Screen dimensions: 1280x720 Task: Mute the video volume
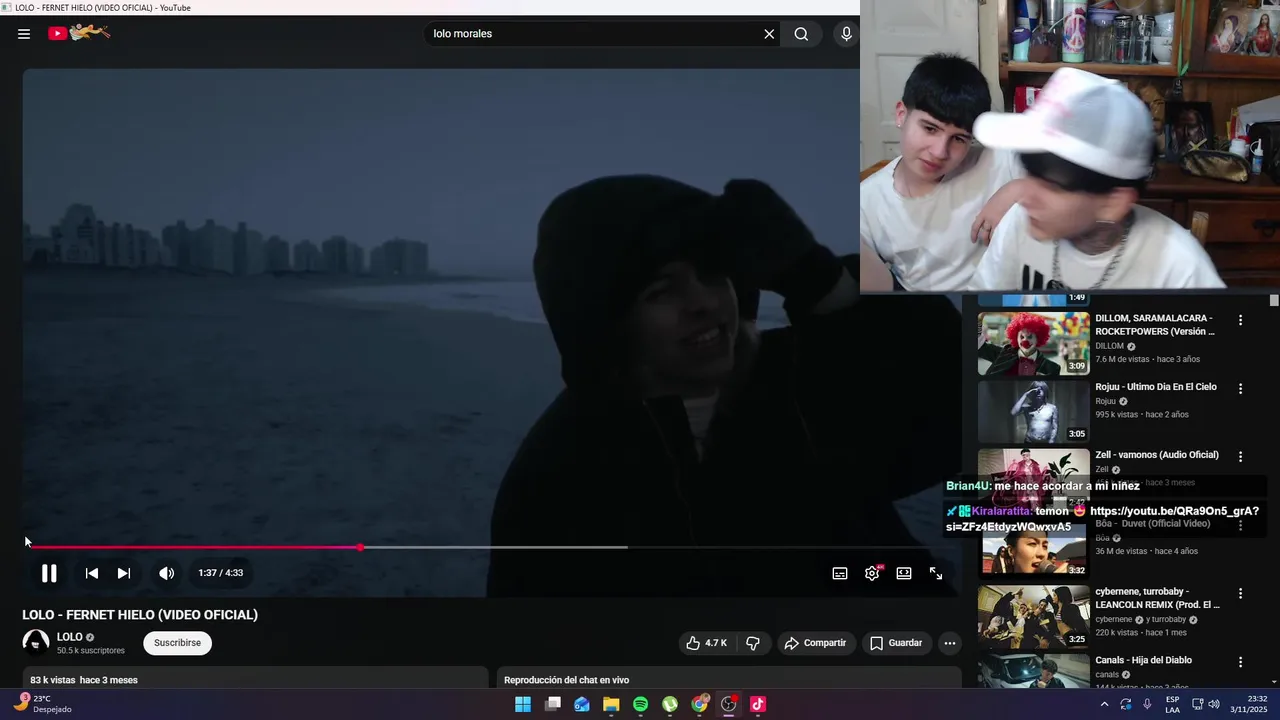pos(166,573)
